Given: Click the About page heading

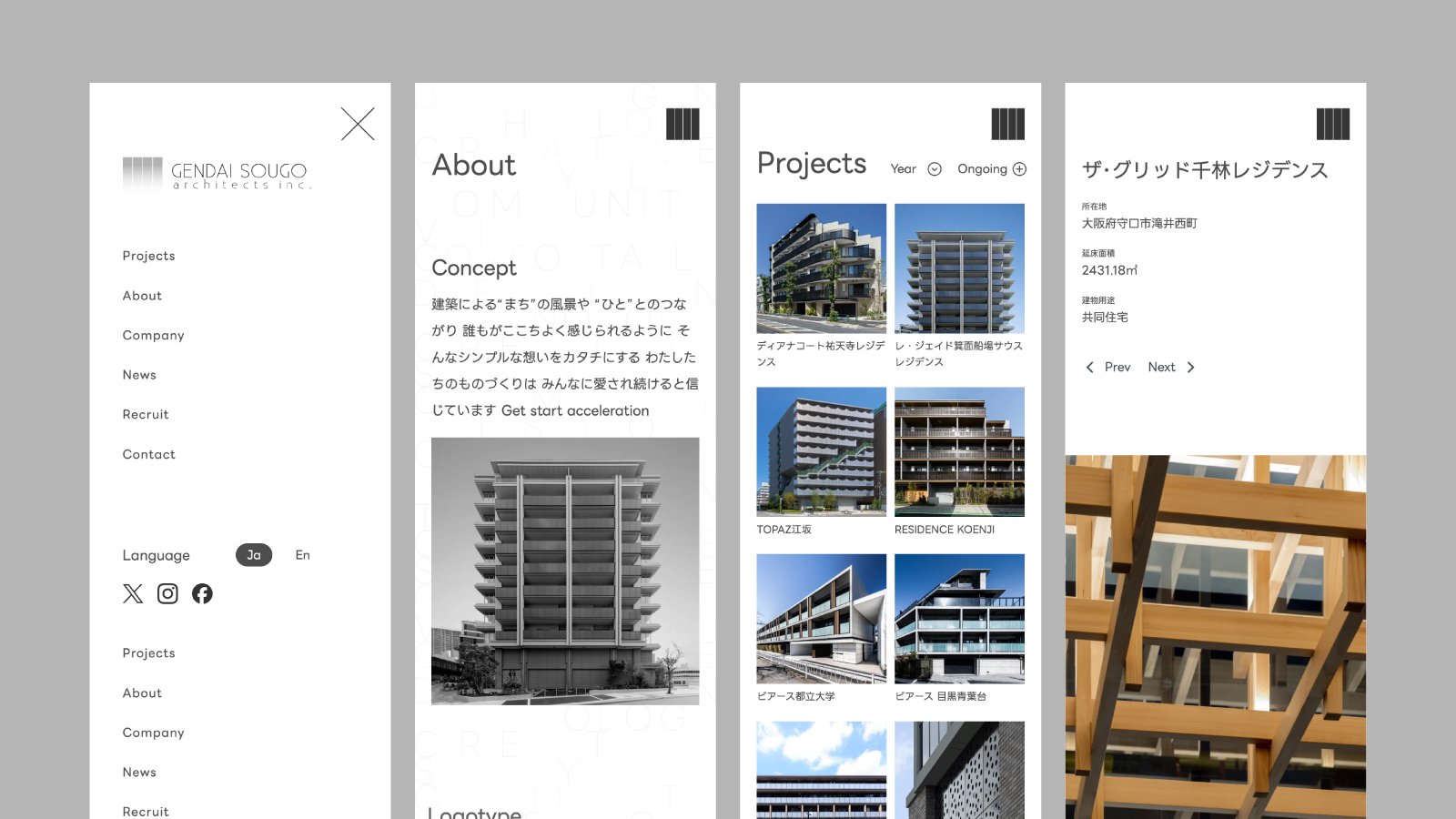Looking at the screenshot, I should click(474, 166).
